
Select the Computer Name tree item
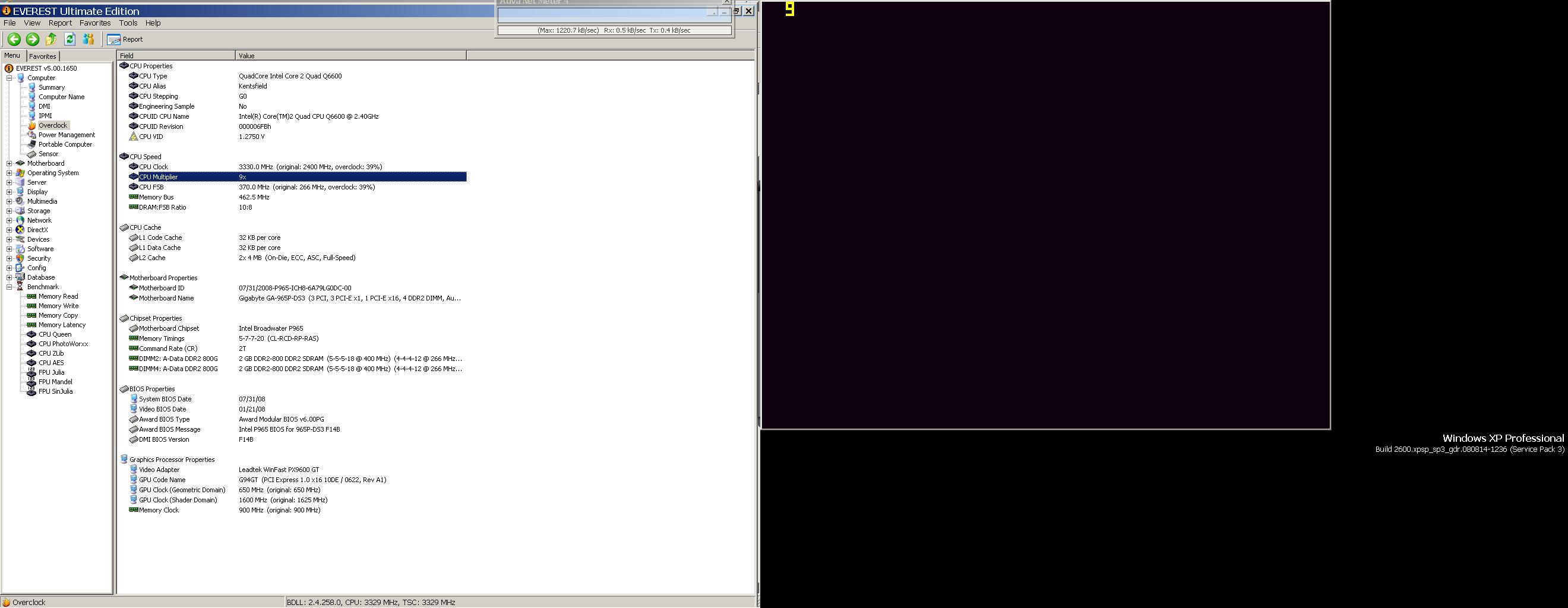62,97
